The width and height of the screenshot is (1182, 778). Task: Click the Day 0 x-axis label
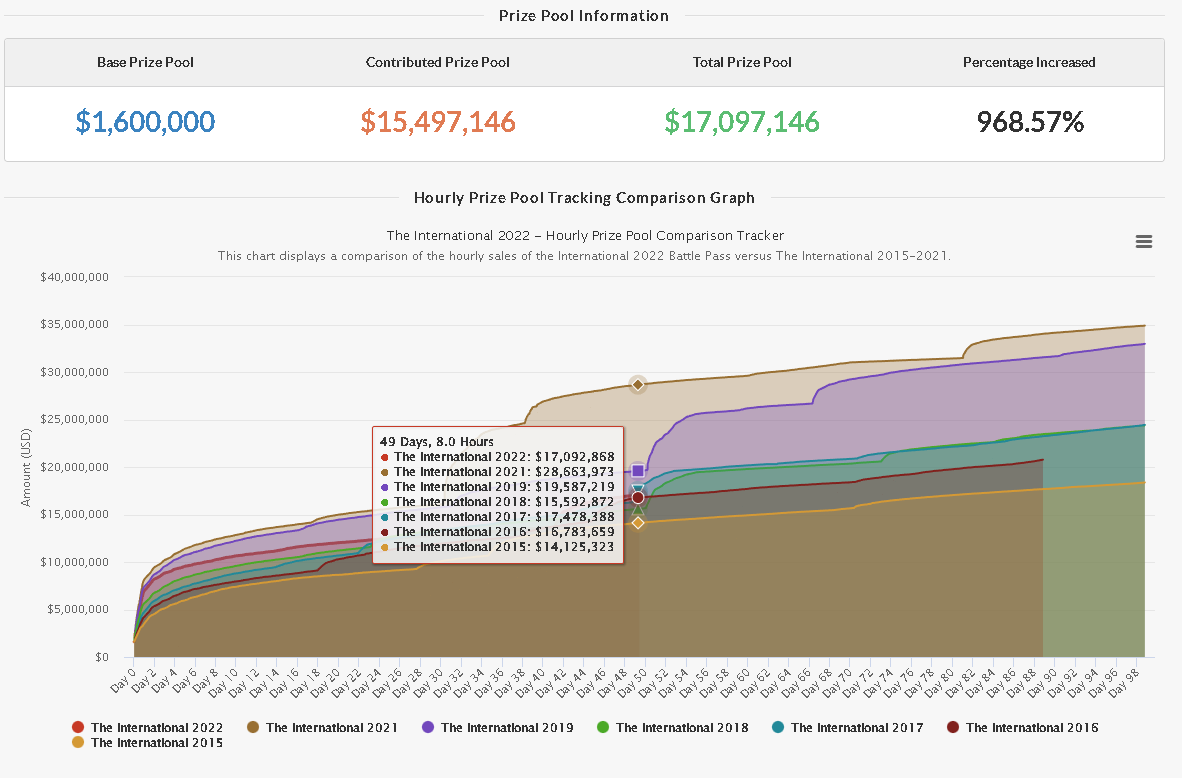(x=122, y=679)
